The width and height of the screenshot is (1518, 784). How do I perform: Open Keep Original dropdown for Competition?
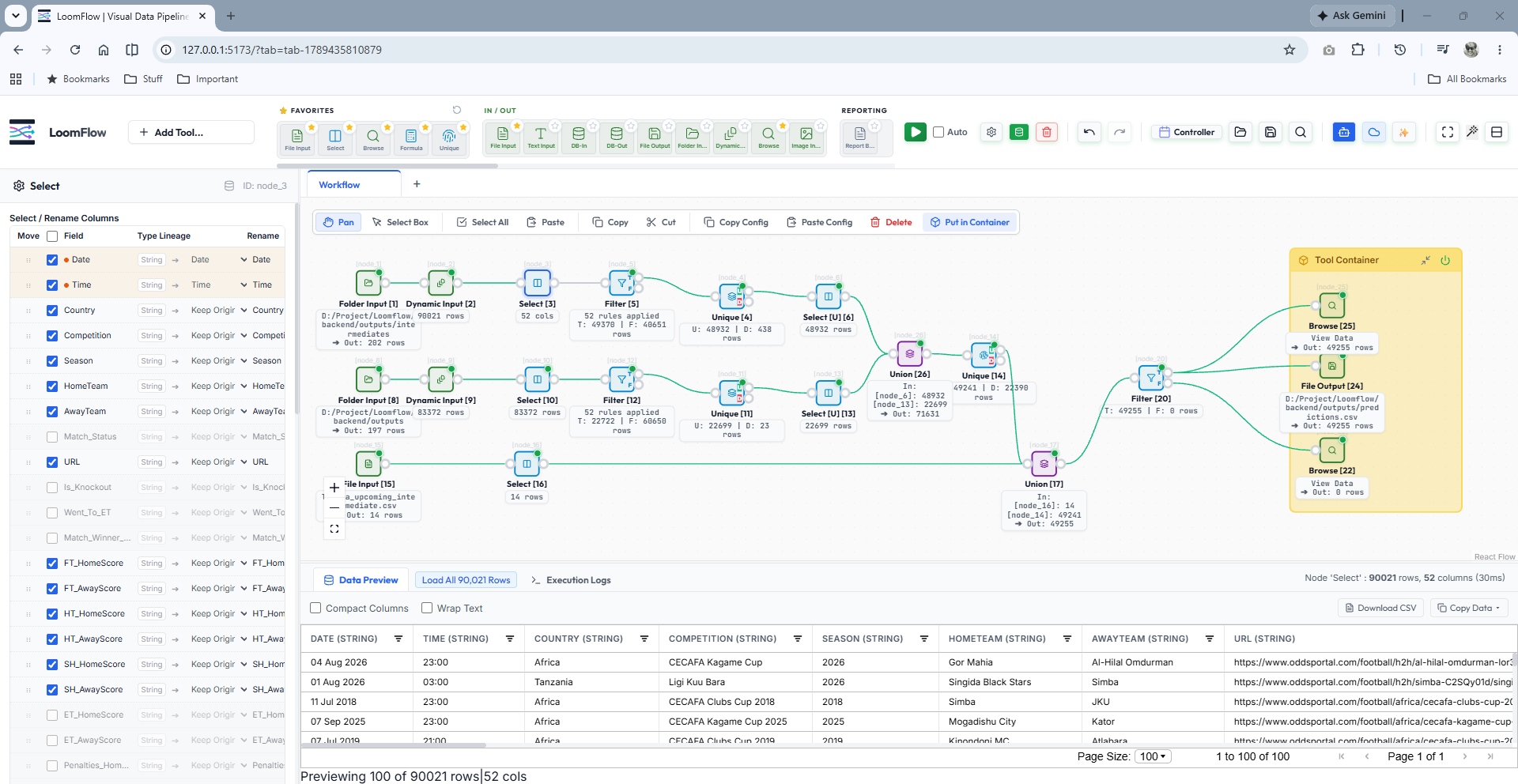219,336
